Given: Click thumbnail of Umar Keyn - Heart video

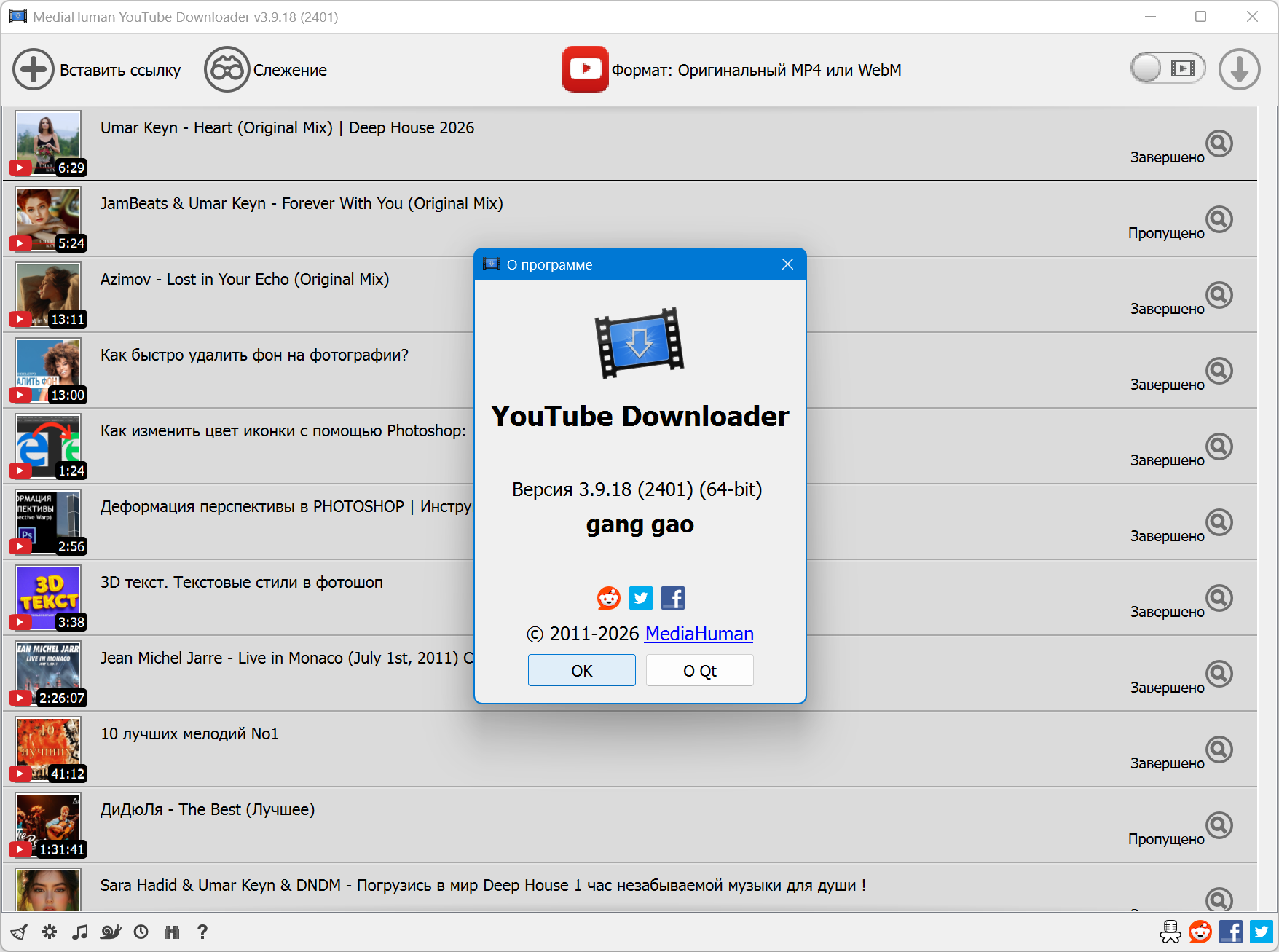Looking at the screenshot, I should pyautogui.click(x=48, y=143).
